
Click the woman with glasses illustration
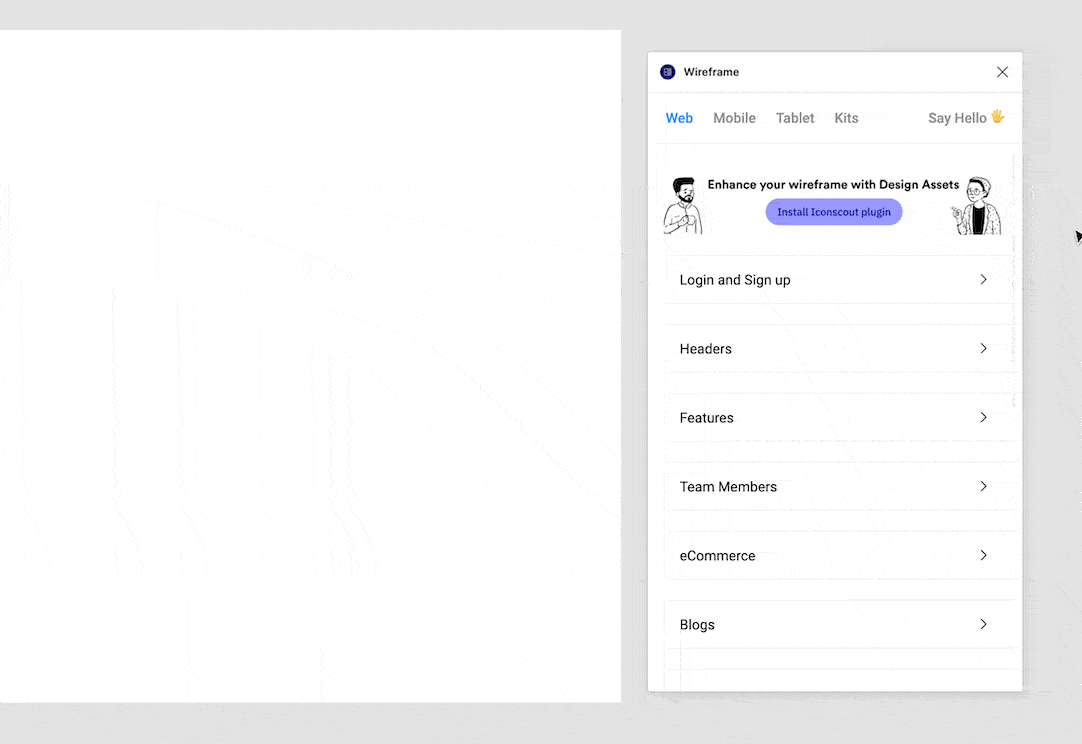976,206
